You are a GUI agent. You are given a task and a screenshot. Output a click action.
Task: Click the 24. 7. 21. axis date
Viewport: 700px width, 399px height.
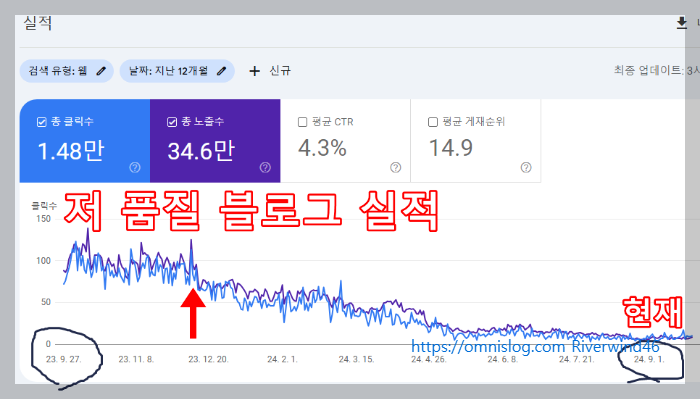click(x=576, y=359)
